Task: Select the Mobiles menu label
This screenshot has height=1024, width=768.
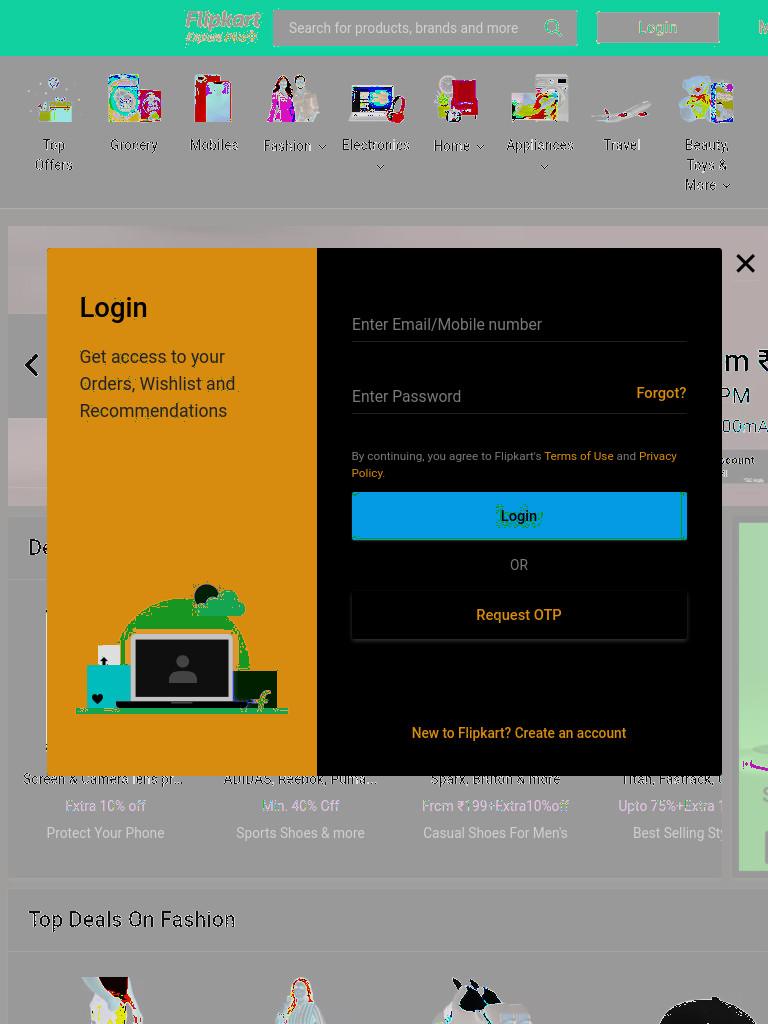Action: point(214,145)
